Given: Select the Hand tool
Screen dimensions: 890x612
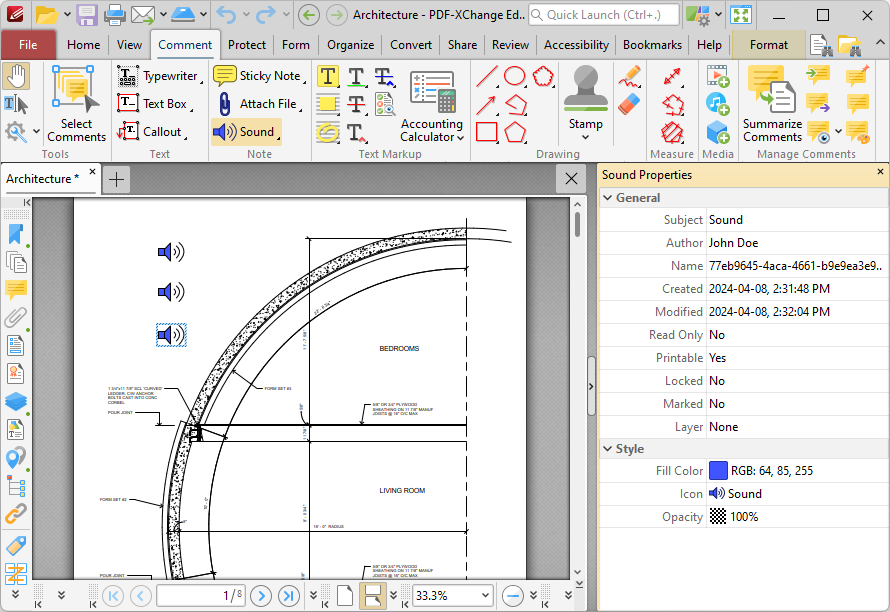Looking at the screenshot, I should (x=16, y=77).
